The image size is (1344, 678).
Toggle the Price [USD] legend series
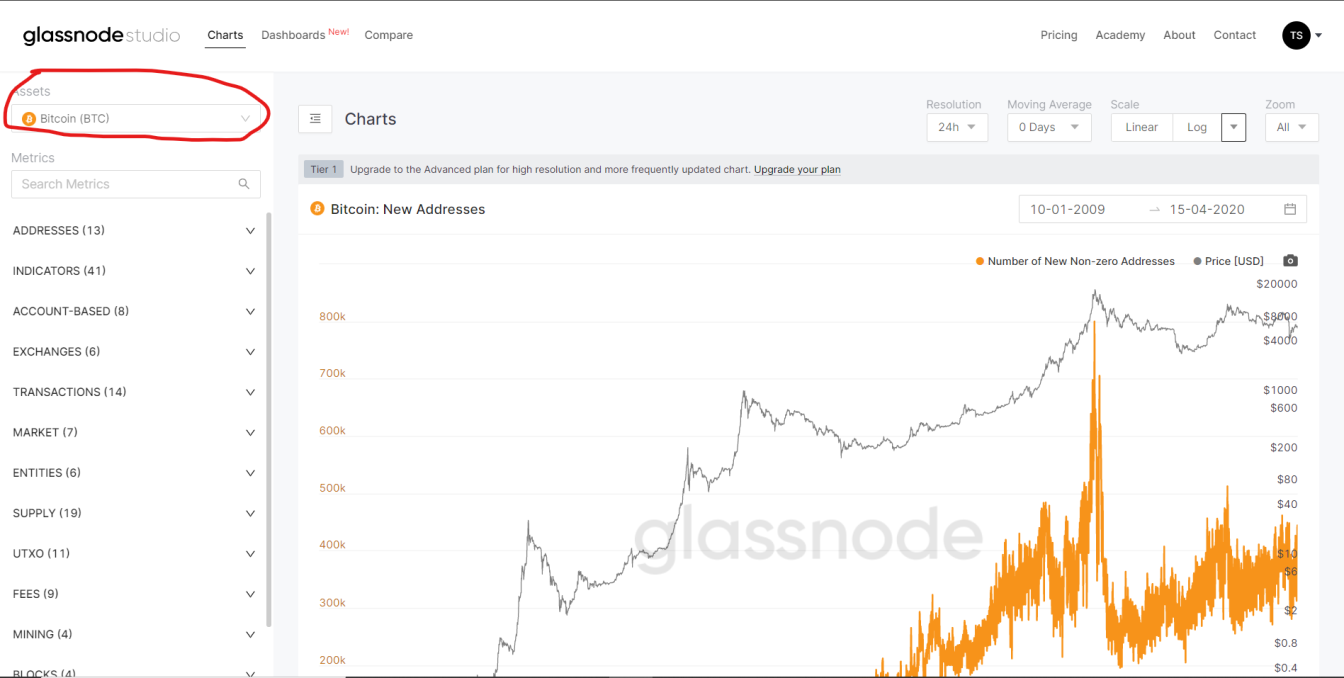point(1228,261)
